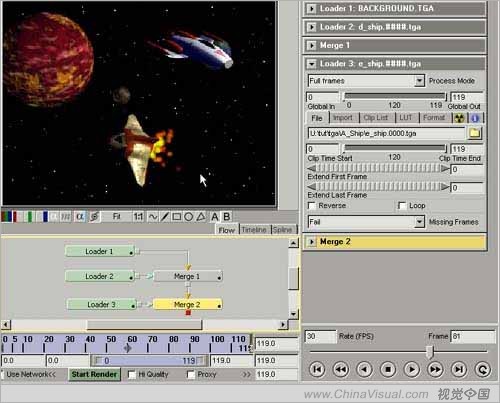The image size is (500, 403).
Task: Open the Spline tab
Action: [x=283, y=230]
